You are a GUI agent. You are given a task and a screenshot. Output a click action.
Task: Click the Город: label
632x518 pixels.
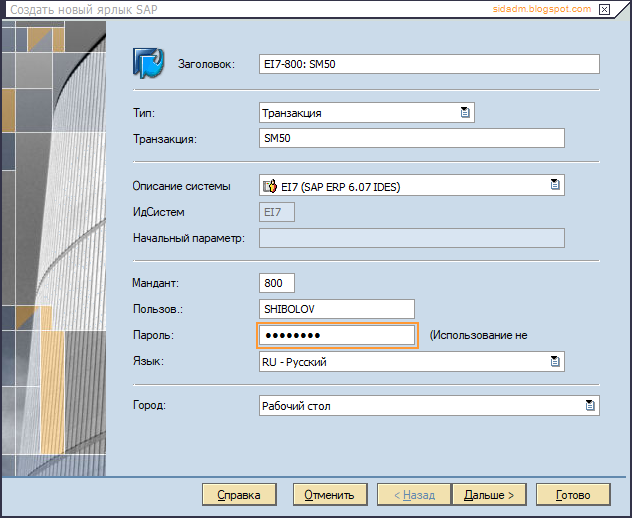tap(149, 405)
